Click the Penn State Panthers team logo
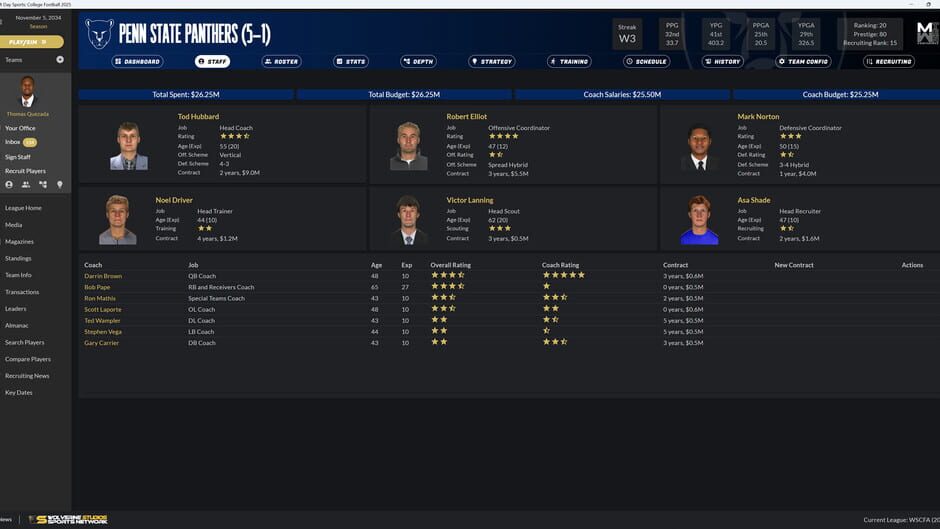 [99, 34]
